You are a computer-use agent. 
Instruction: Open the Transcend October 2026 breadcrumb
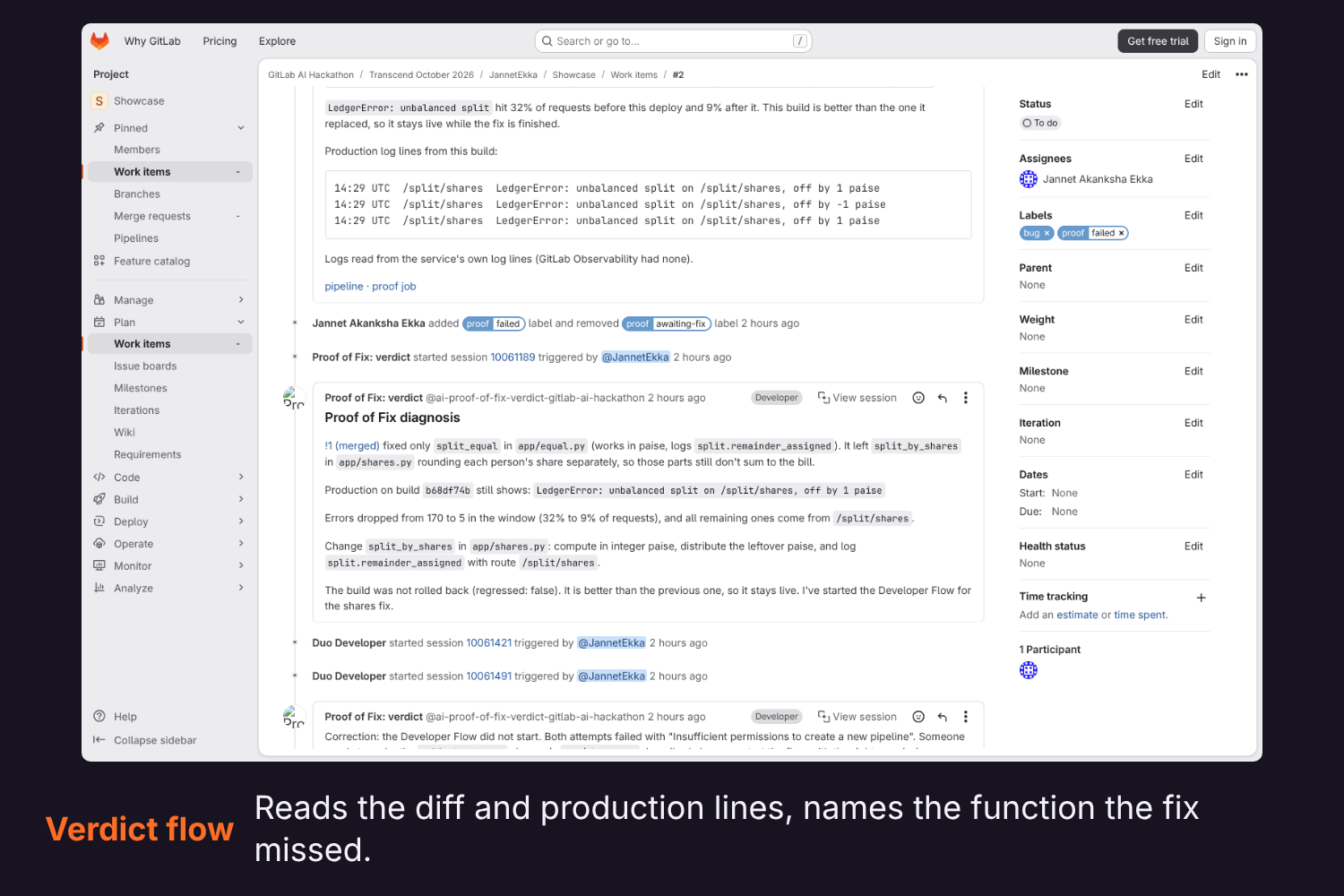click(421, 75)
